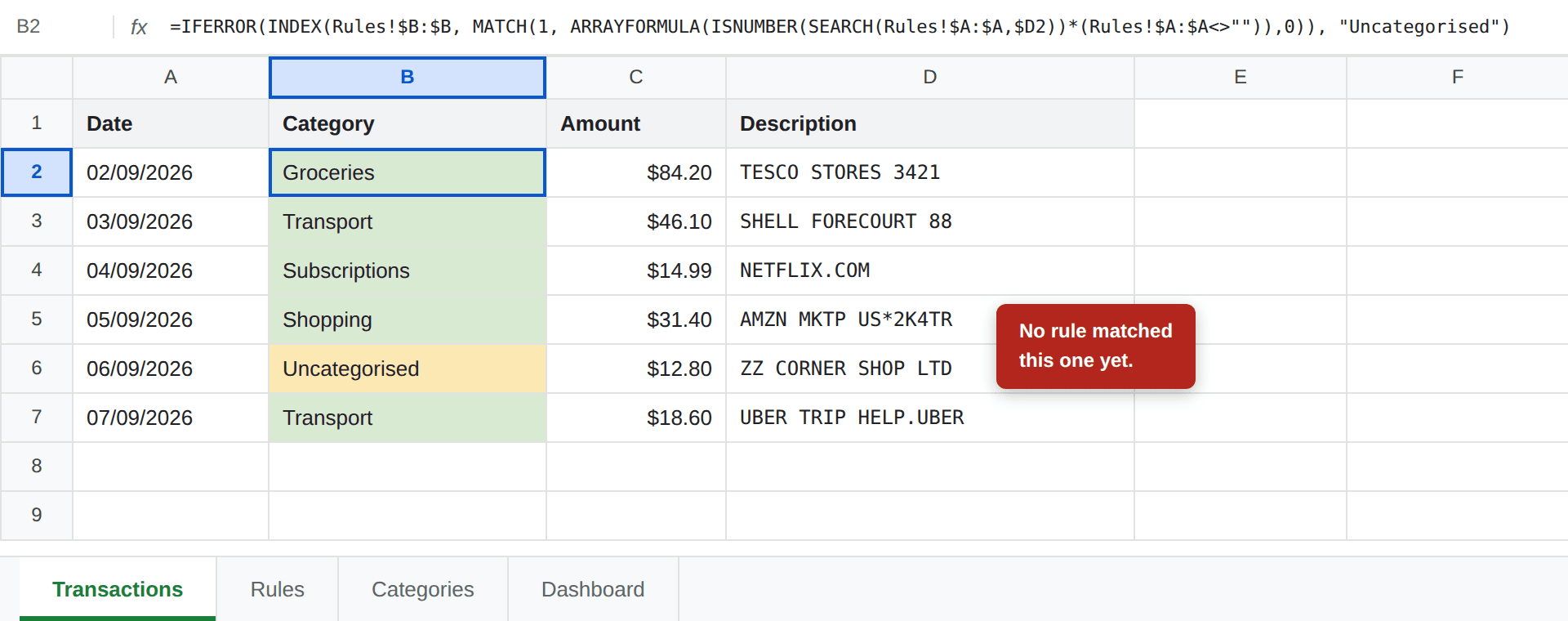
Task: Select column A header
Action: pos(171,77)
